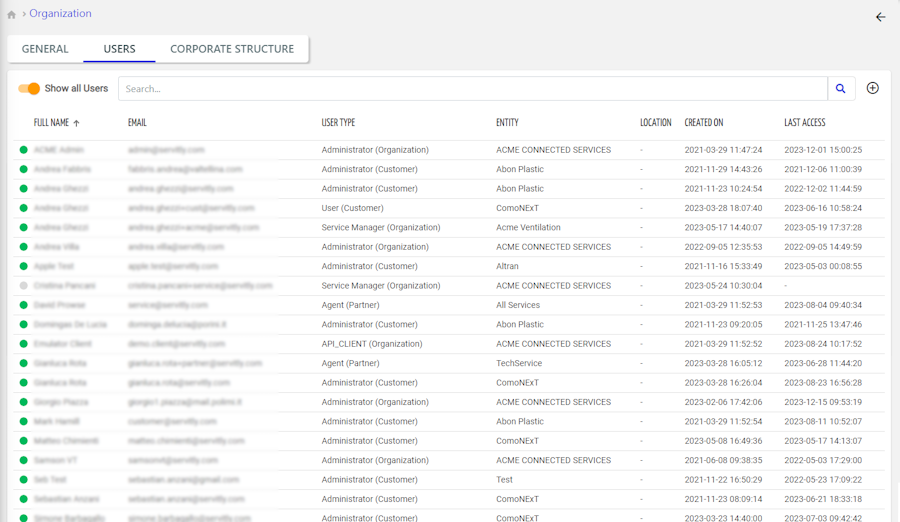This screenshot has width=900, height=522.
Task: Click the home icon in breadcrumb
Action: 12,15
